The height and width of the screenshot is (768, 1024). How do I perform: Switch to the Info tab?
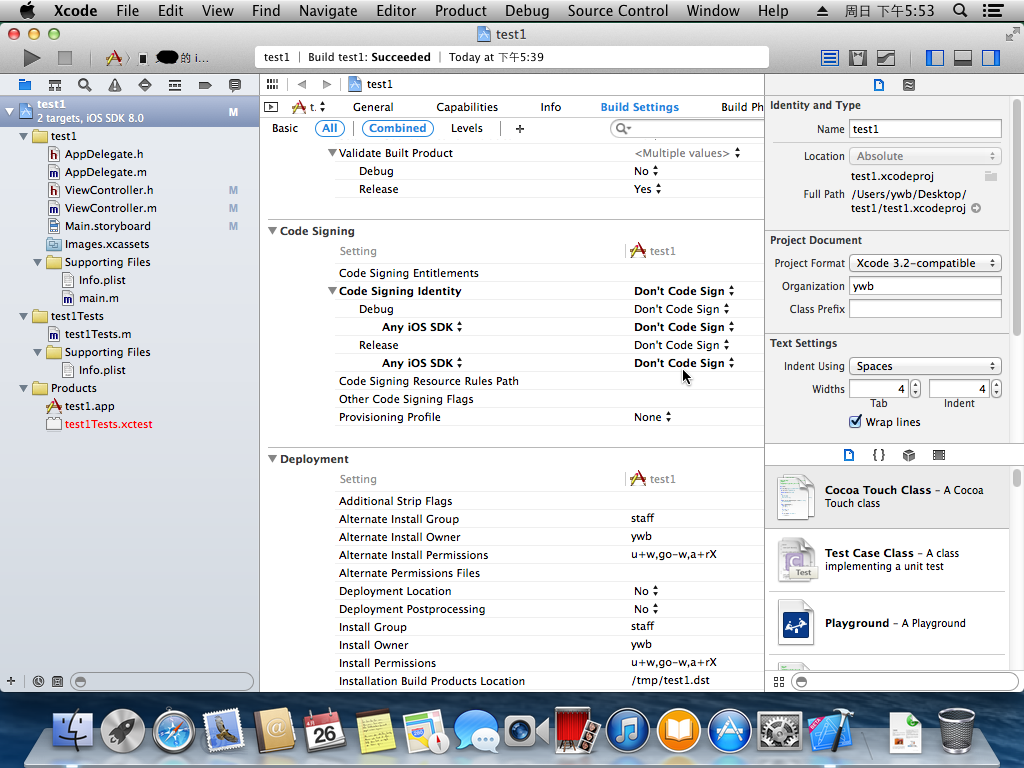coord(551,107)
